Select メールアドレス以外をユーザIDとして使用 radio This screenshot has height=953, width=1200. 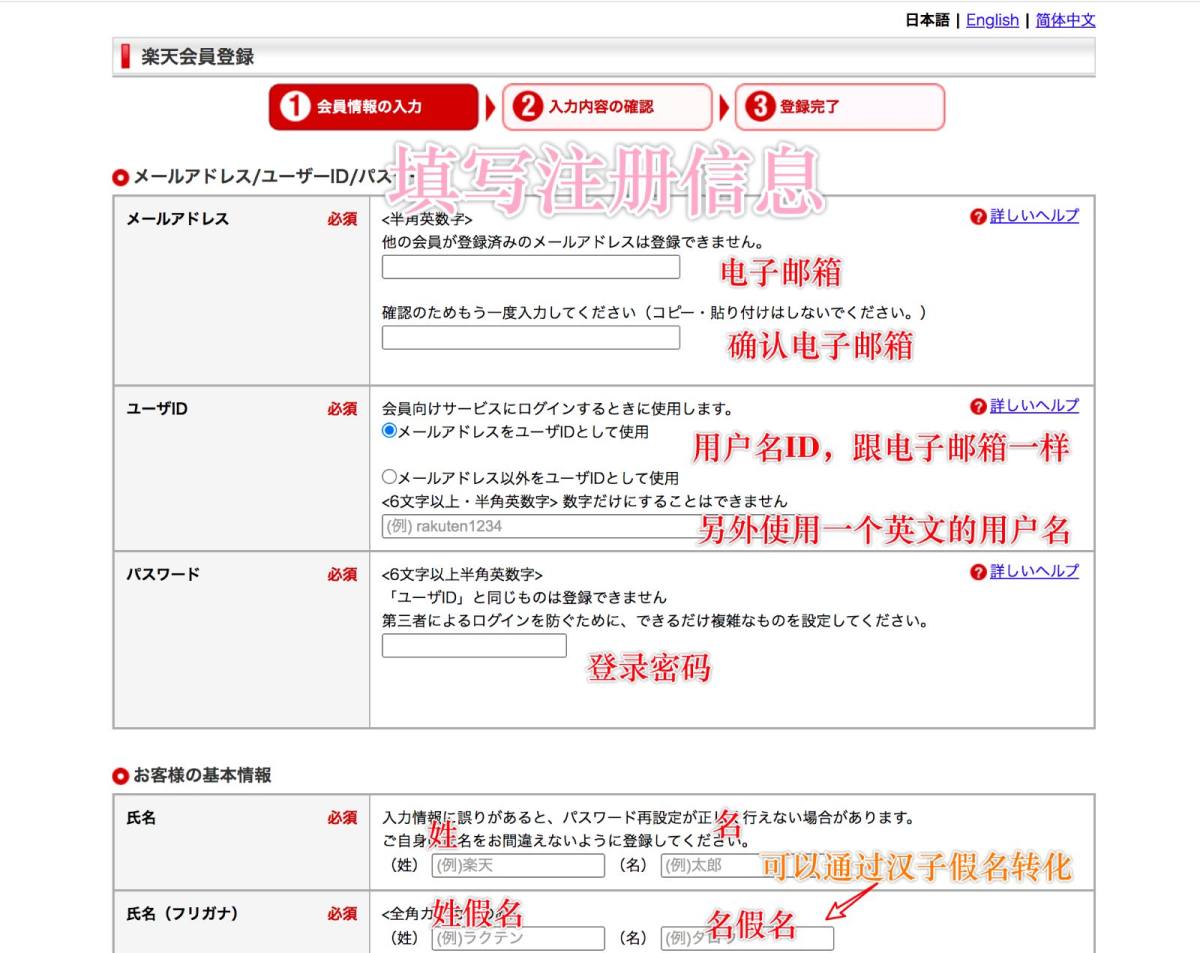(x=390, y=478)
